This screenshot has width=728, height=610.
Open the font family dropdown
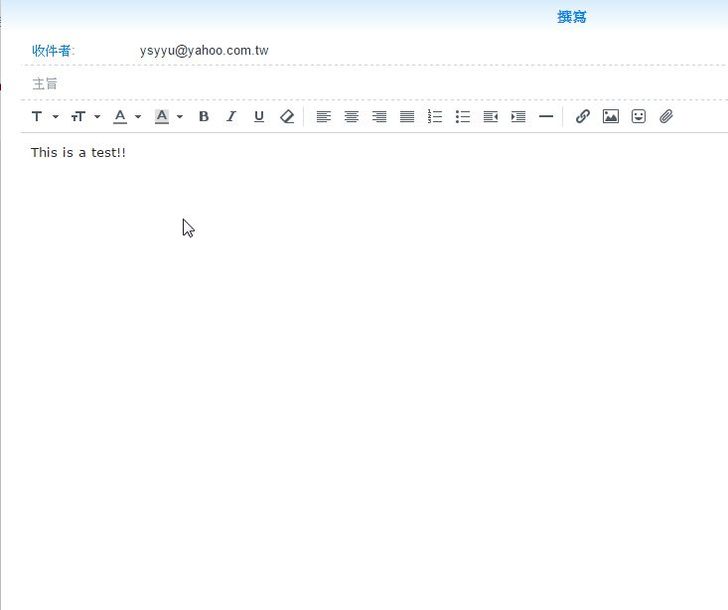click(44, 116)
